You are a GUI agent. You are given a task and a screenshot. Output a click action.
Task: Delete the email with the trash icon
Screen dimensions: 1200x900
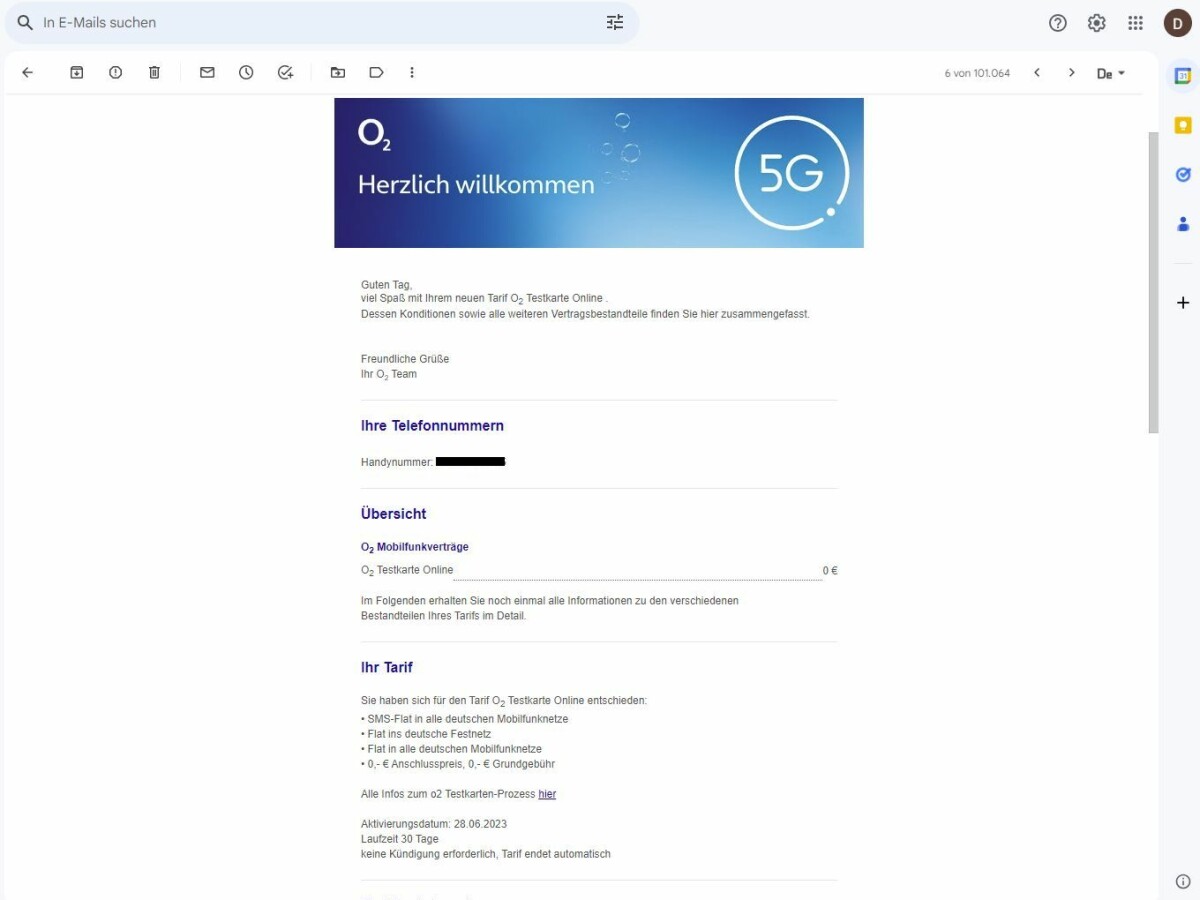coord(153,72)
